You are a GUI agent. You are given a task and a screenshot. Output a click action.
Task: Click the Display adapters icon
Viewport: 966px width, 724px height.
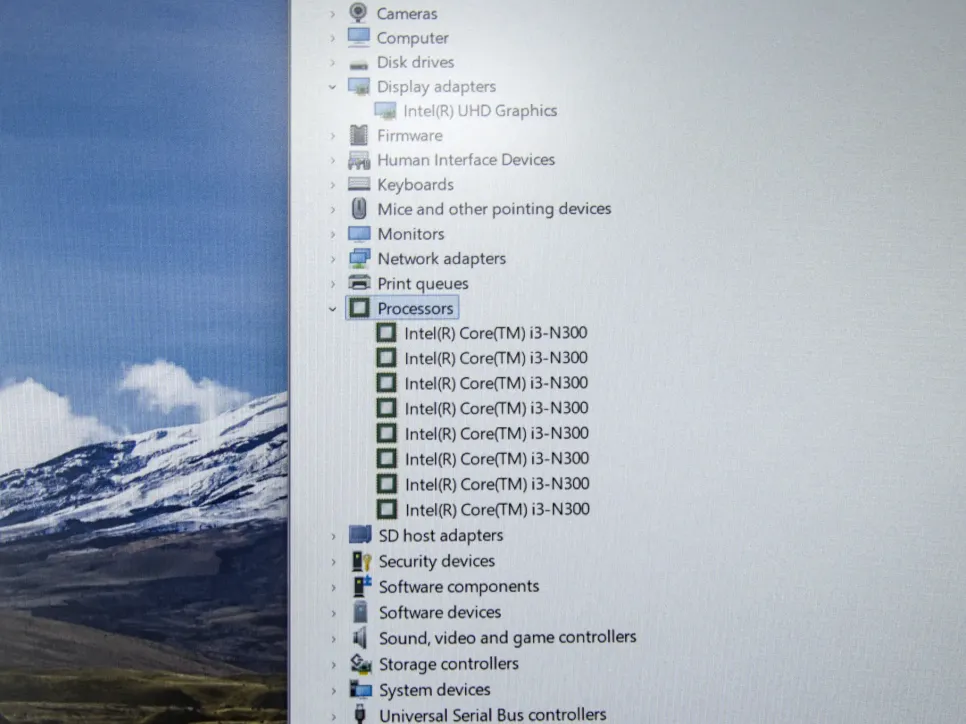(x=359, y=86)
